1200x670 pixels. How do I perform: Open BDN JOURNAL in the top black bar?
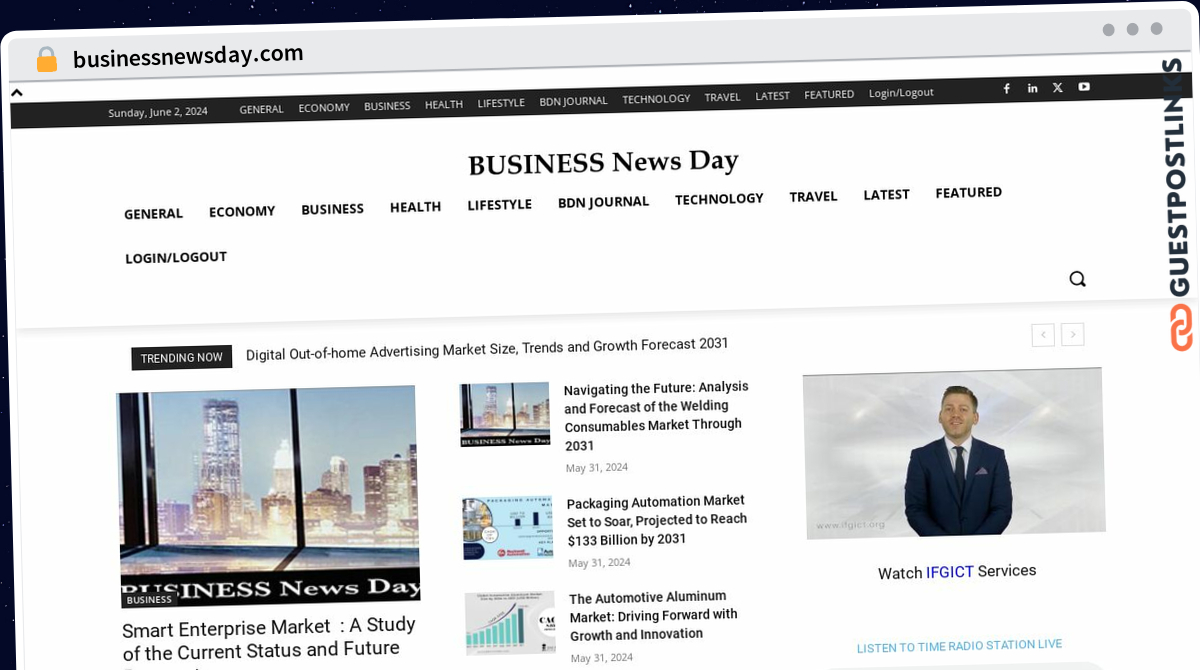[x=573, y=101]
